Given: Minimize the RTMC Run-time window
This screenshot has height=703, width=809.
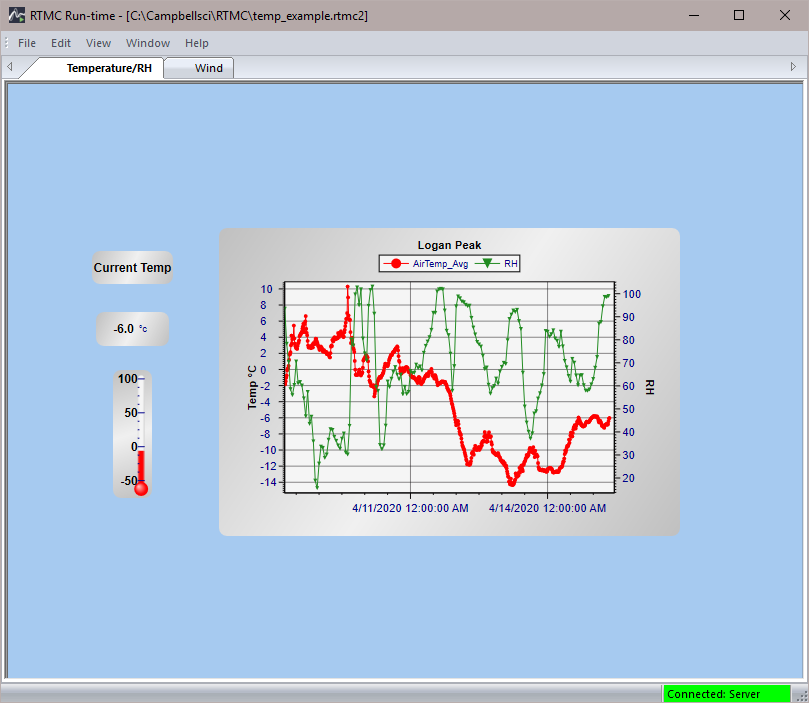Looking at the screenshot, I should pyautogui.click(x=693, y=15).
